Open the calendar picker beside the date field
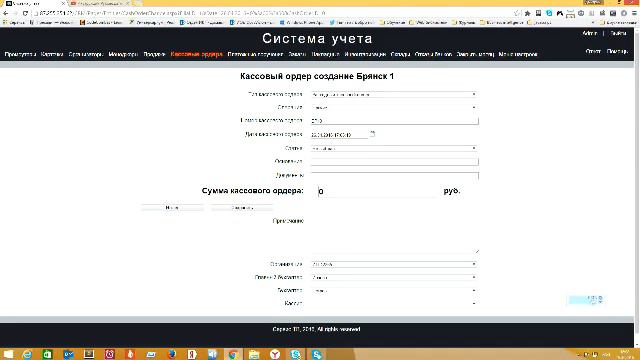Screen dimensions: 640x360 372,133
